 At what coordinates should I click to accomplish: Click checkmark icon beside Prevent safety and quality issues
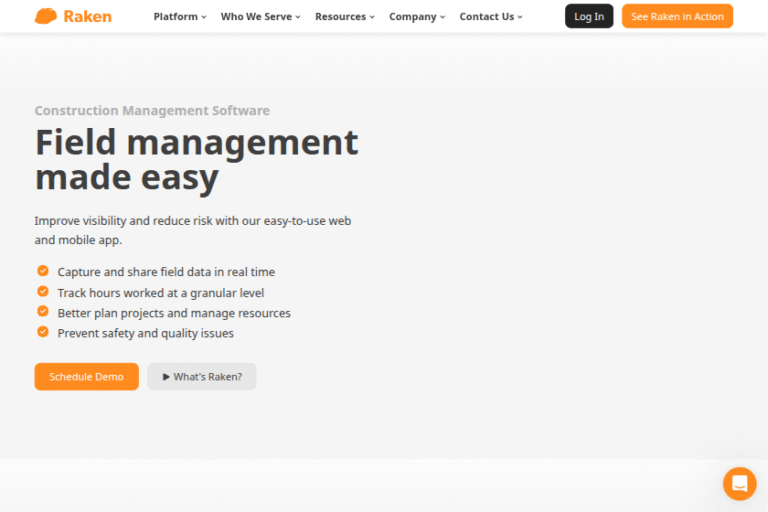[x=43, y=332]
